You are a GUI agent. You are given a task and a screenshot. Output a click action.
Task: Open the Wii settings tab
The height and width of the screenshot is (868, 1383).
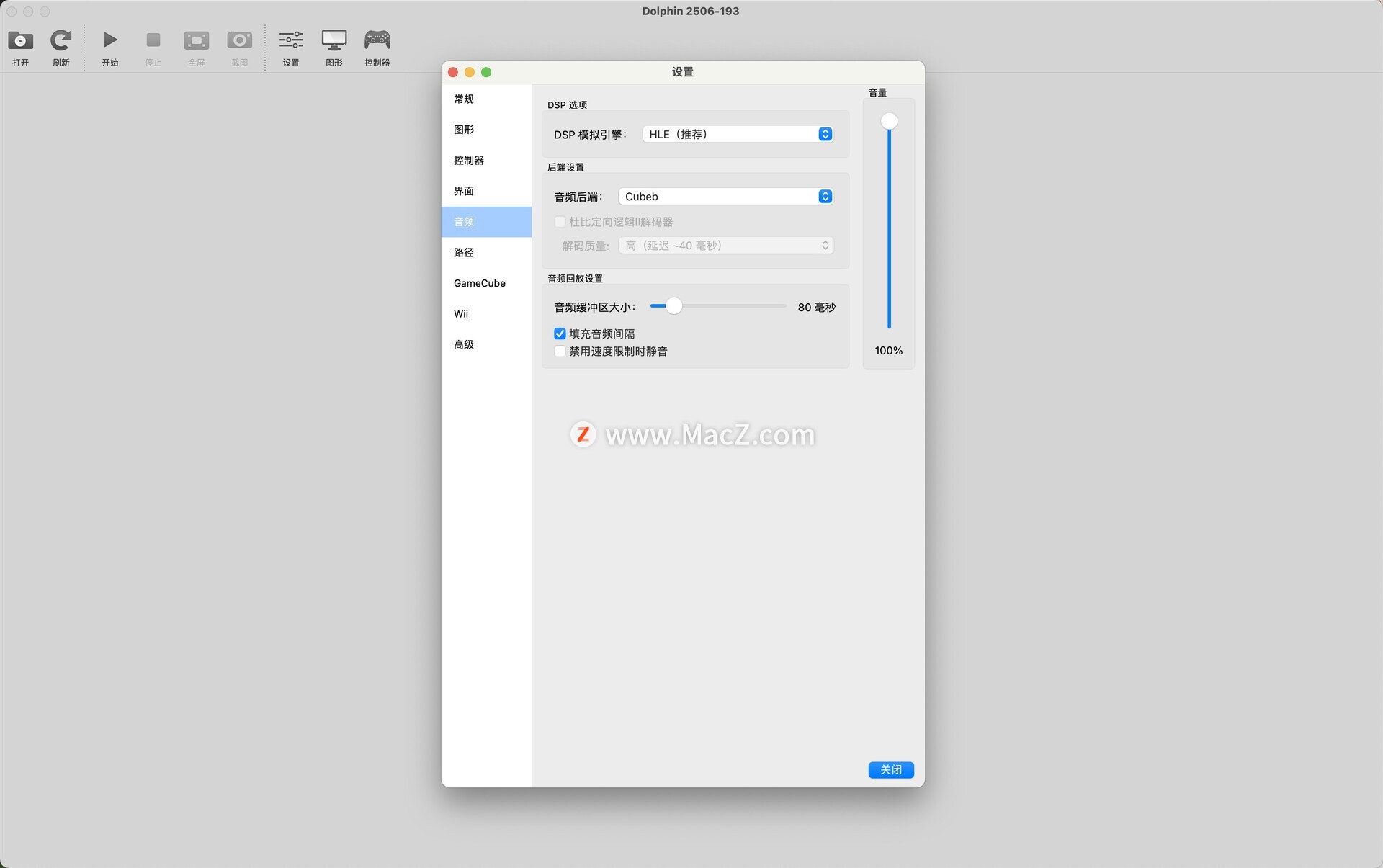(486, 314)
